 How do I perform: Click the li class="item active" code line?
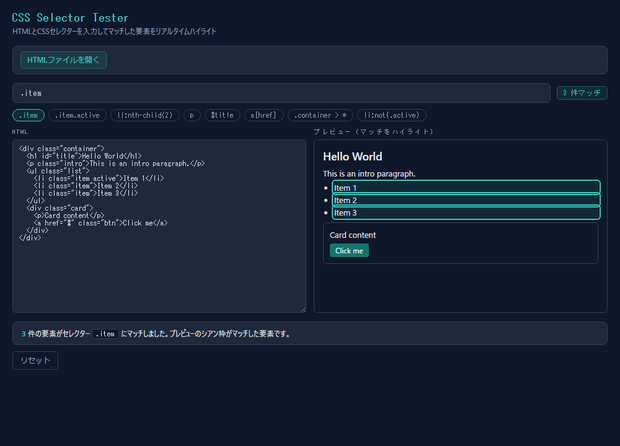pyautogui.click(x=99, y=178)
